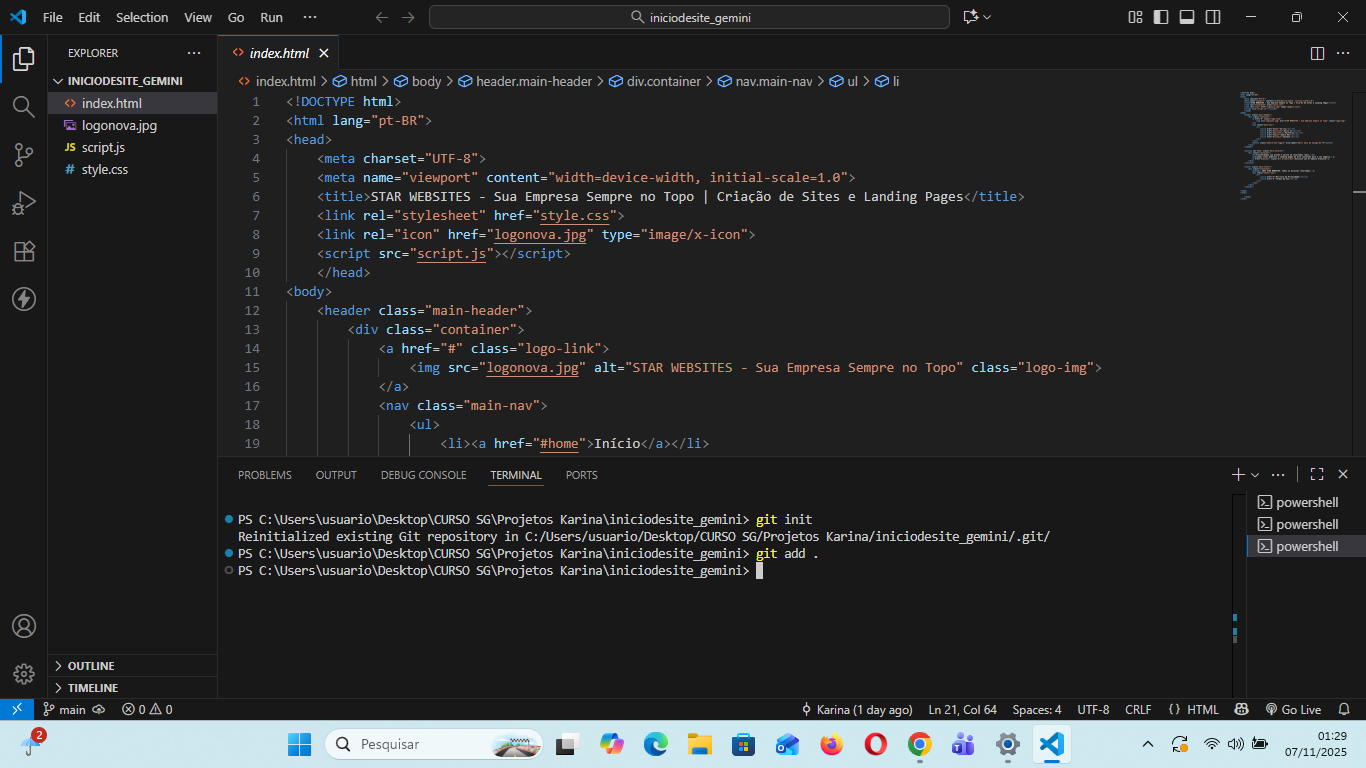The image size is (1366, 768).
Task: Start Go Live server from status bar
Action: pos(1293,709)
